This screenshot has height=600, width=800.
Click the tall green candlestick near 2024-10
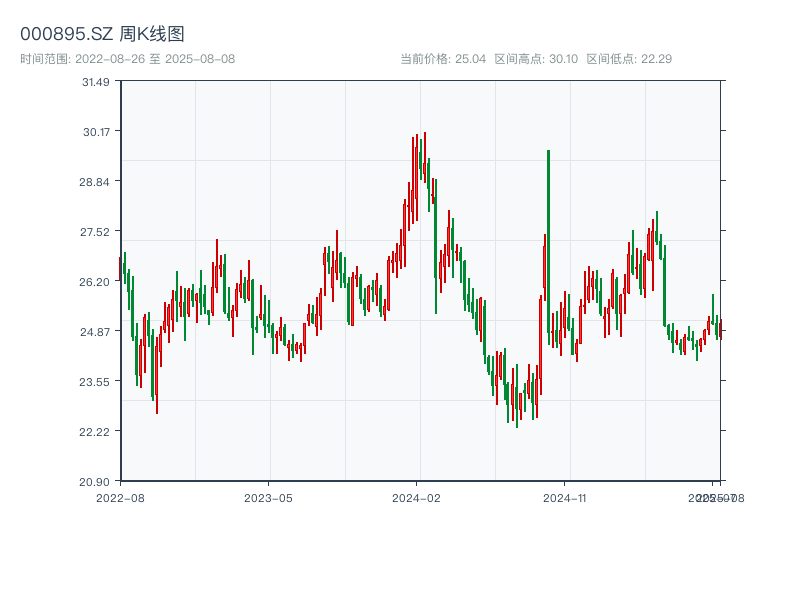pyautogui.click(x=548, y=247)
